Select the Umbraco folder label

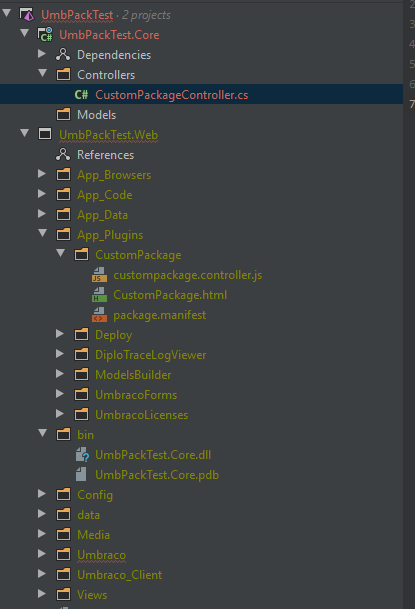pyautogui.click(x=101, y=555)
